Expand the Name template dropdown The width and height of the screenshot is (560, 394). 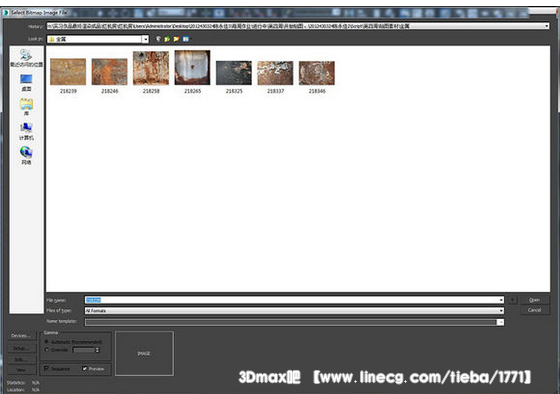pos(500,322)
